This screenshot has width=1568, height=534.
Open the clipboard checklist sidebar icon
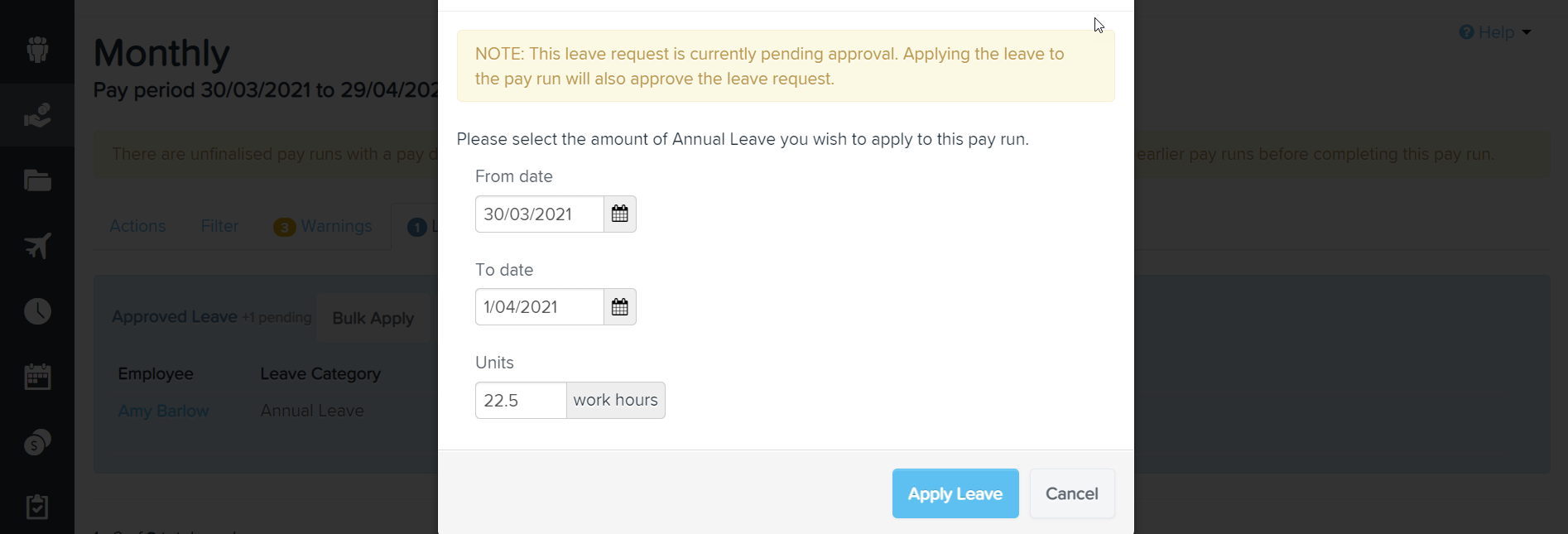(37, 507)
